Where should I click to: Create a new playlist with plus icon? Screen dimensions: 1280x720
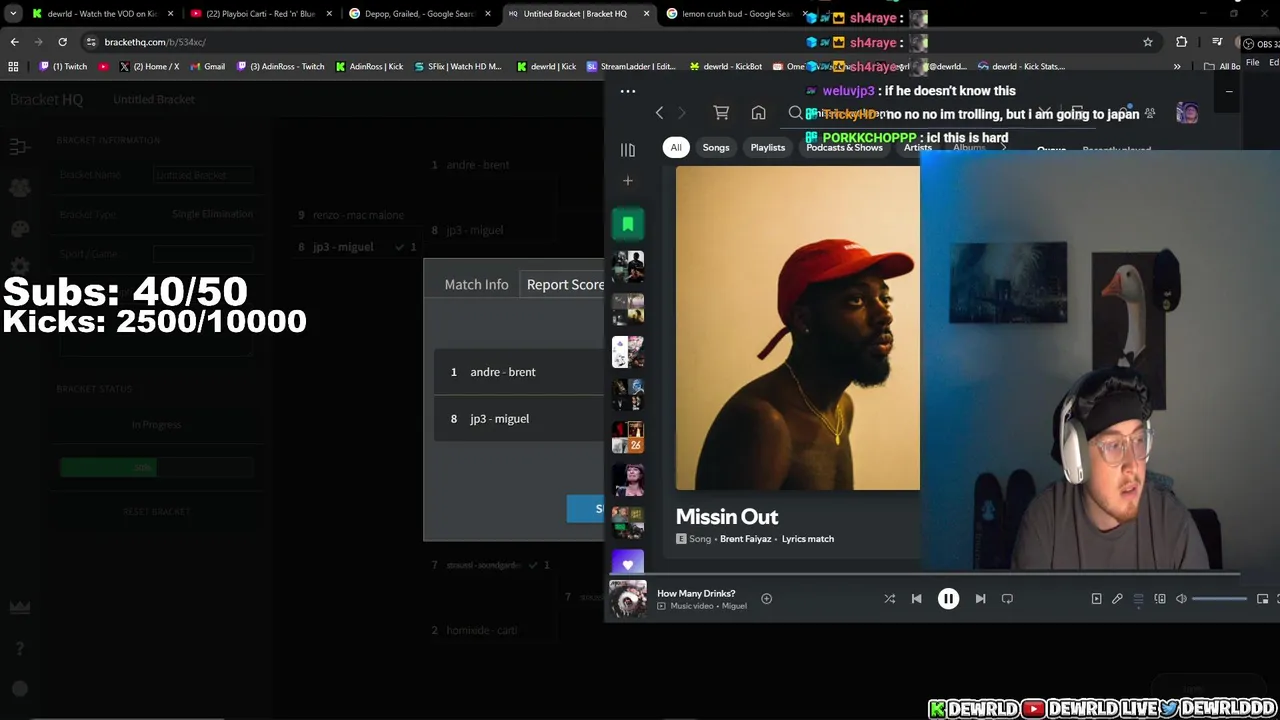click(x=628, y=181)
